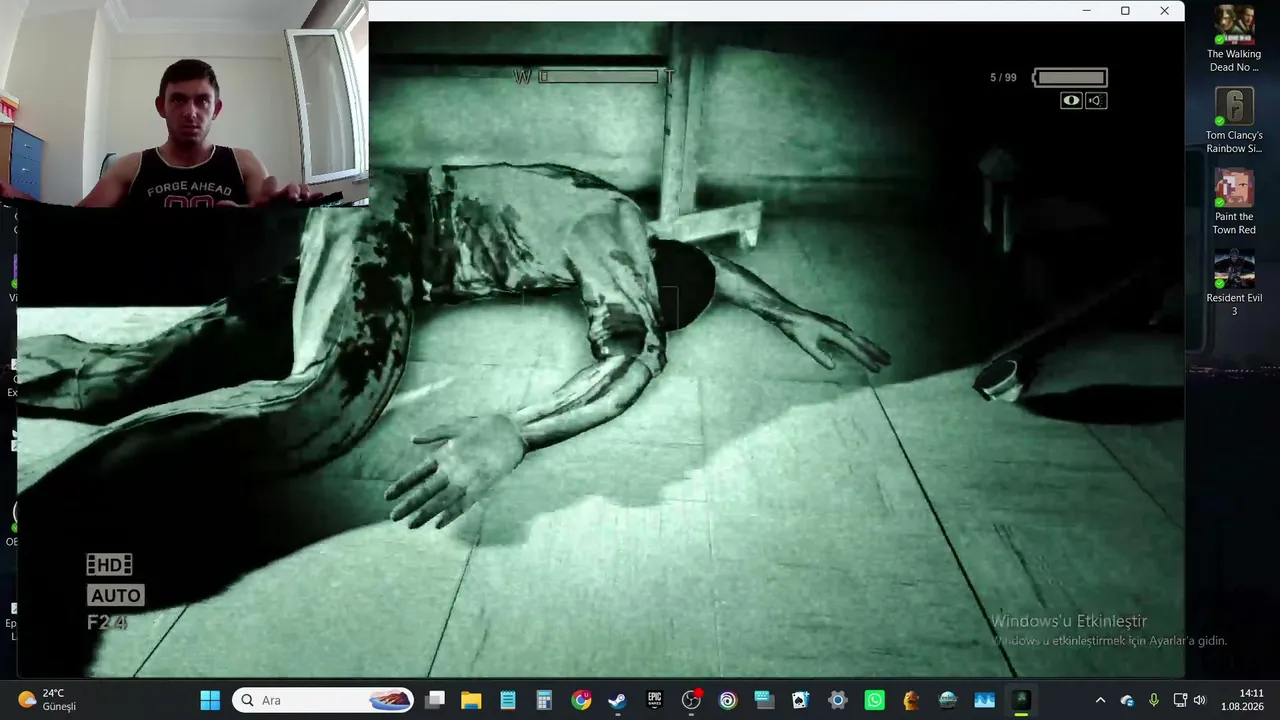Open the orange creature taskbar icon
Image resolution: width=1280 pixels, height=720 pixels.
point(911,700)
